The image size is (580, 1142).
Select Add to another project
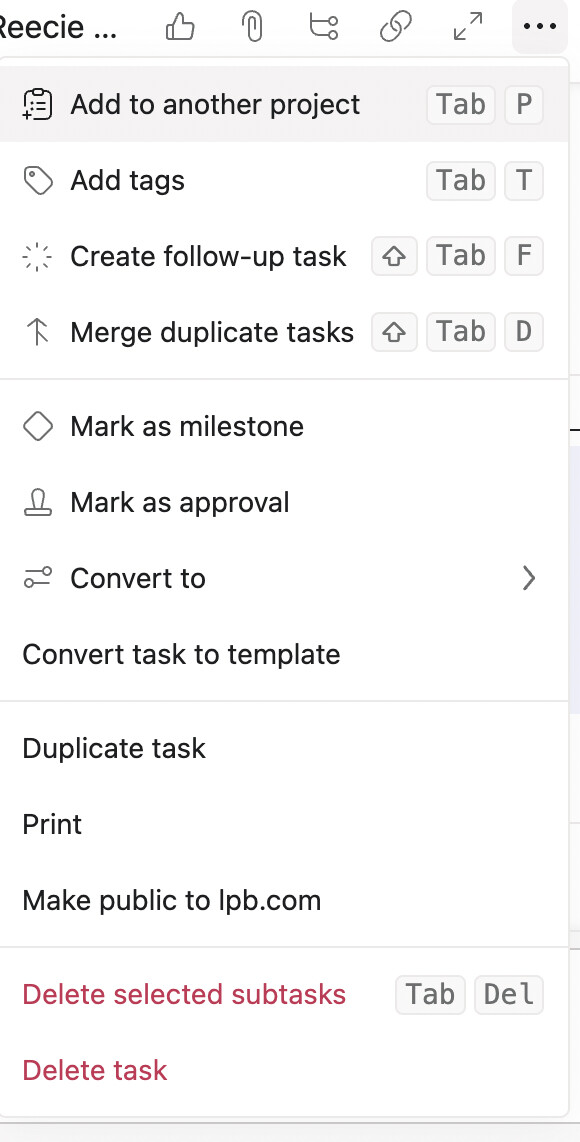tap(284, 104)
